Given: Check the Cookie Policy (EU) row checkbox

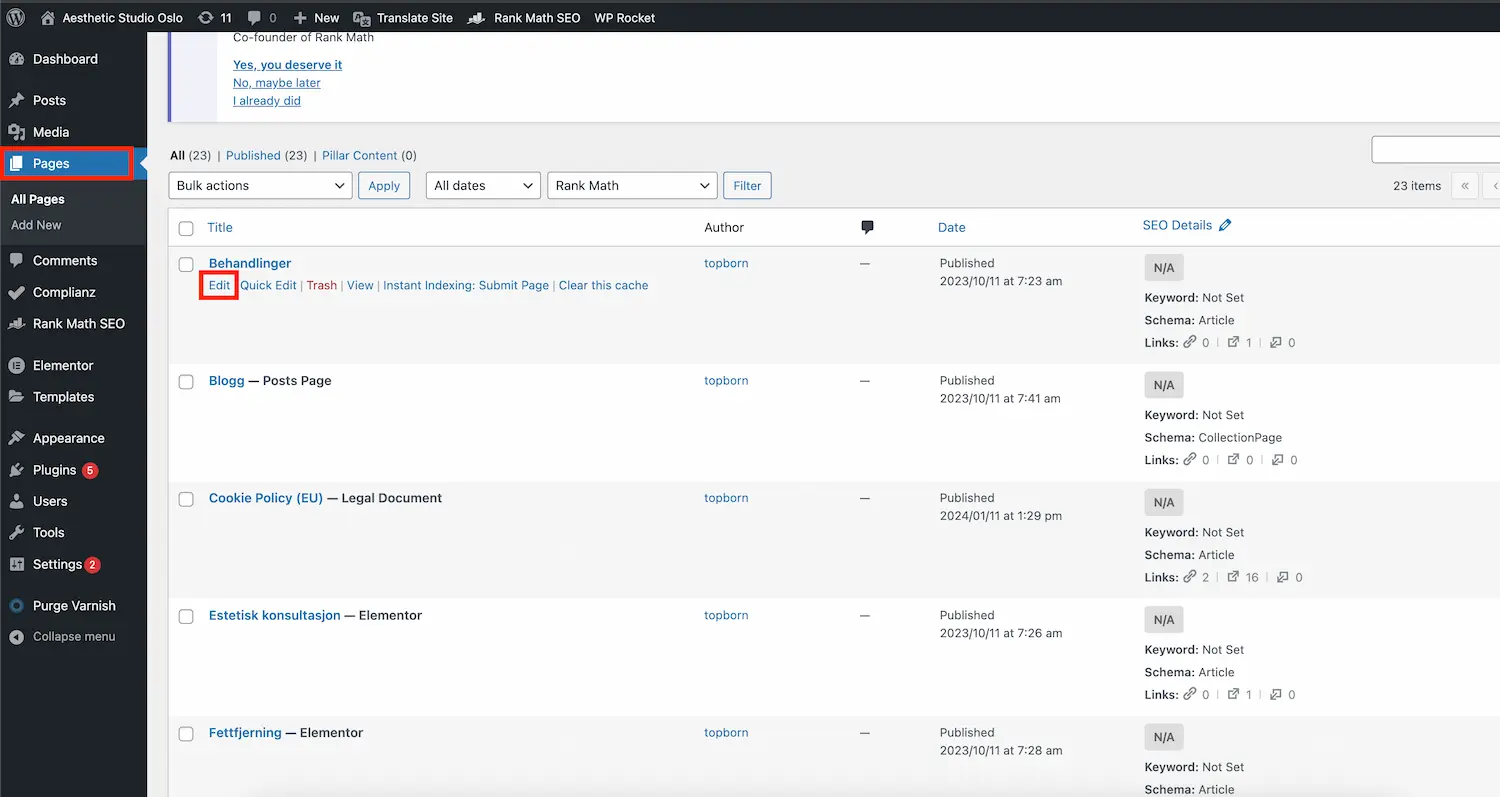Looking at the screenshot, I should (x=186, y=499).
